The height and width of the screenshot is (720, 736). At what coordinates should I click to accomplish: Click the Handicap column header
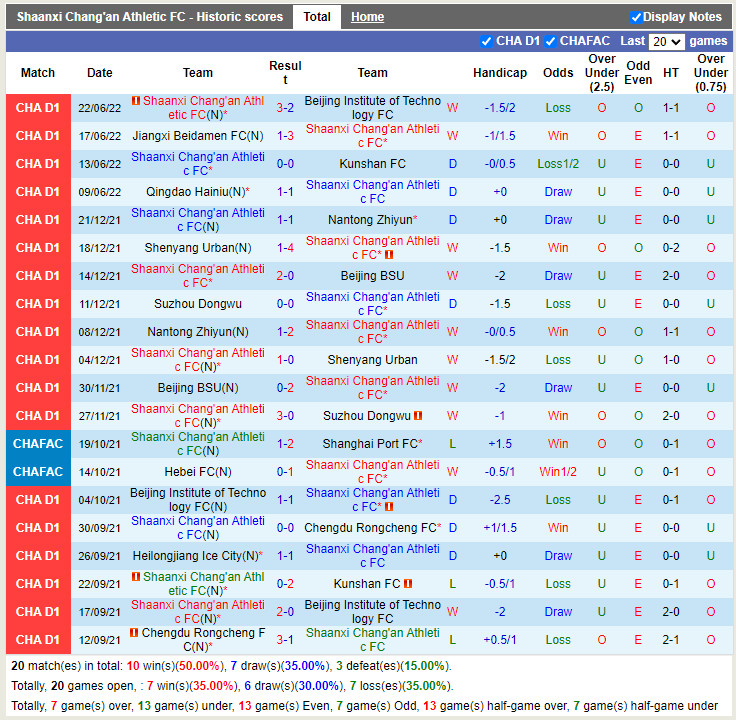[x=499, y=73]
